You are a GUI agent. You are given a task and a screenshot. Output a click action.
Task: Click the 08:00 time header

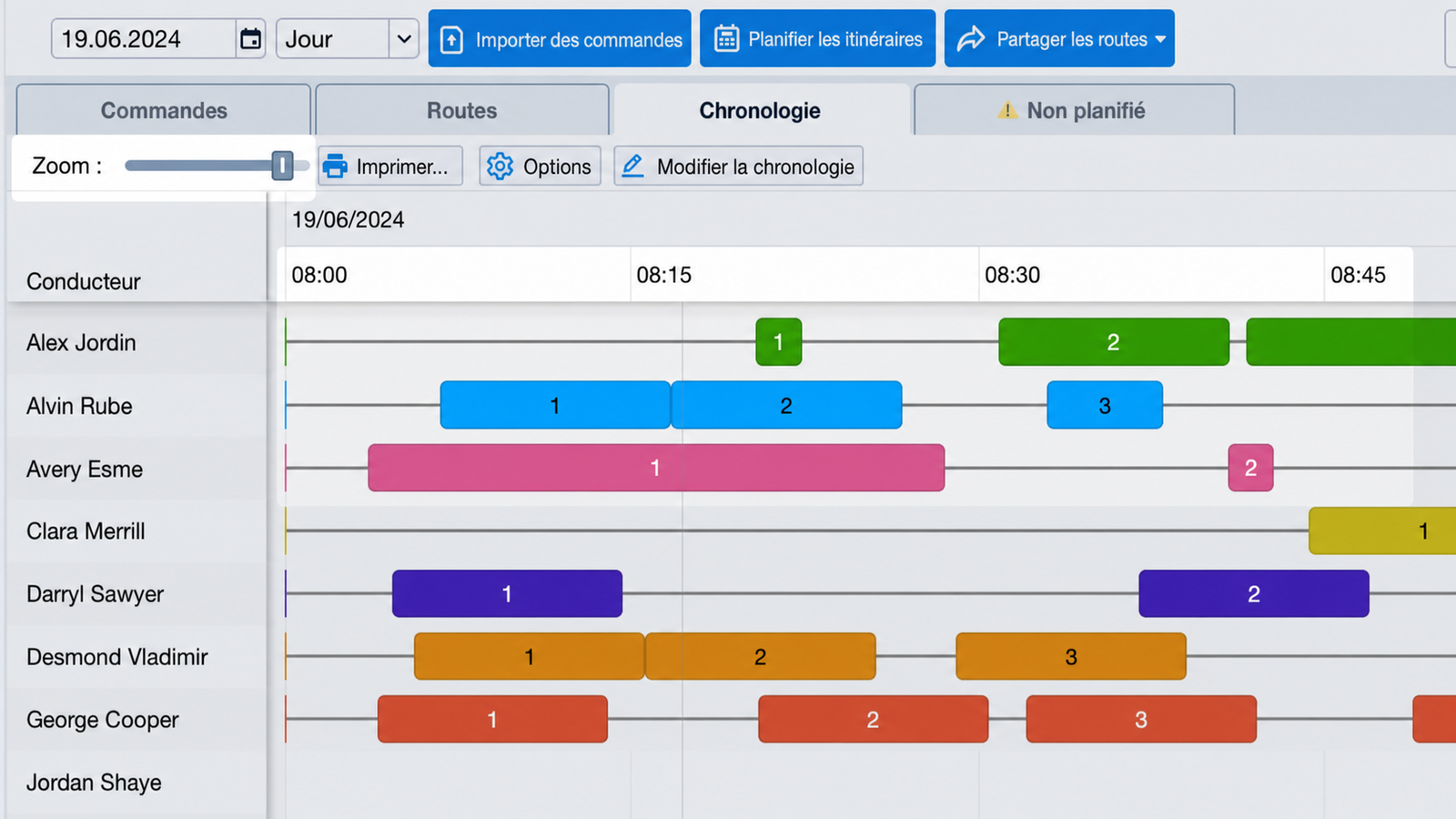click(319, 275)
